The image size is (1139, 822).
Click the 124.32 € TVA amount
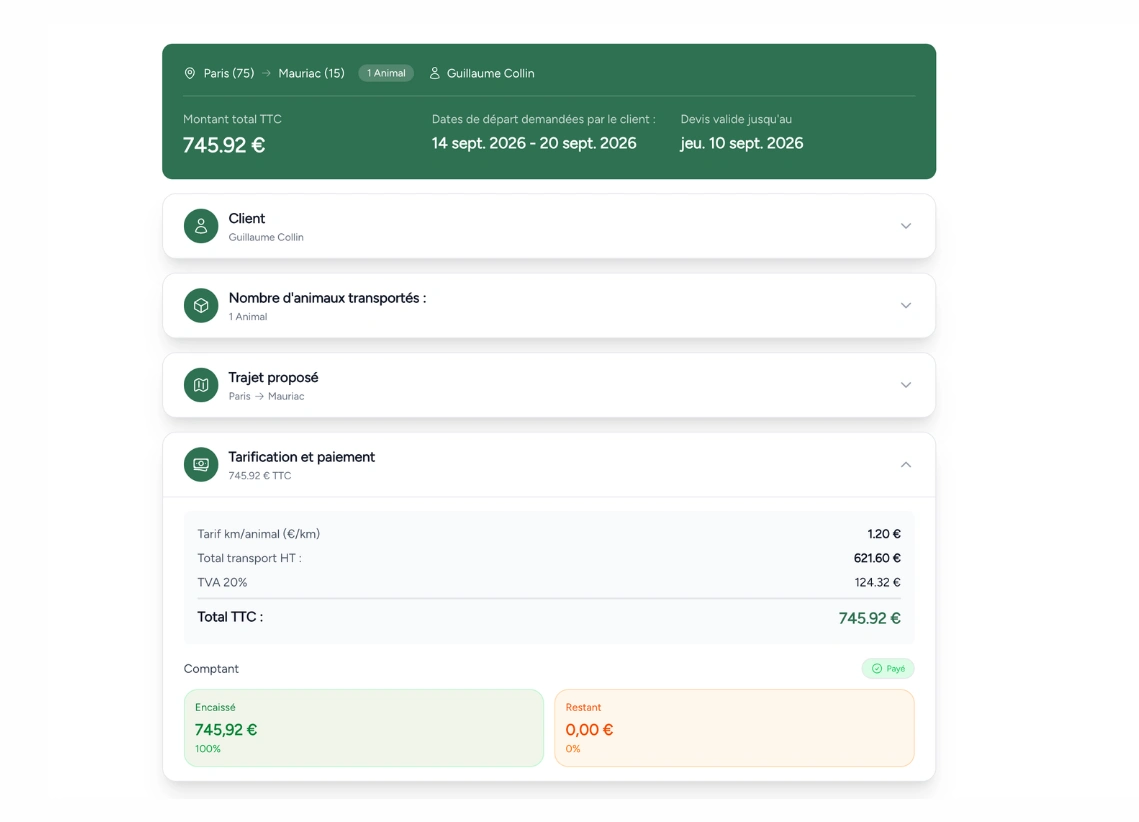[x=877, y=582]
